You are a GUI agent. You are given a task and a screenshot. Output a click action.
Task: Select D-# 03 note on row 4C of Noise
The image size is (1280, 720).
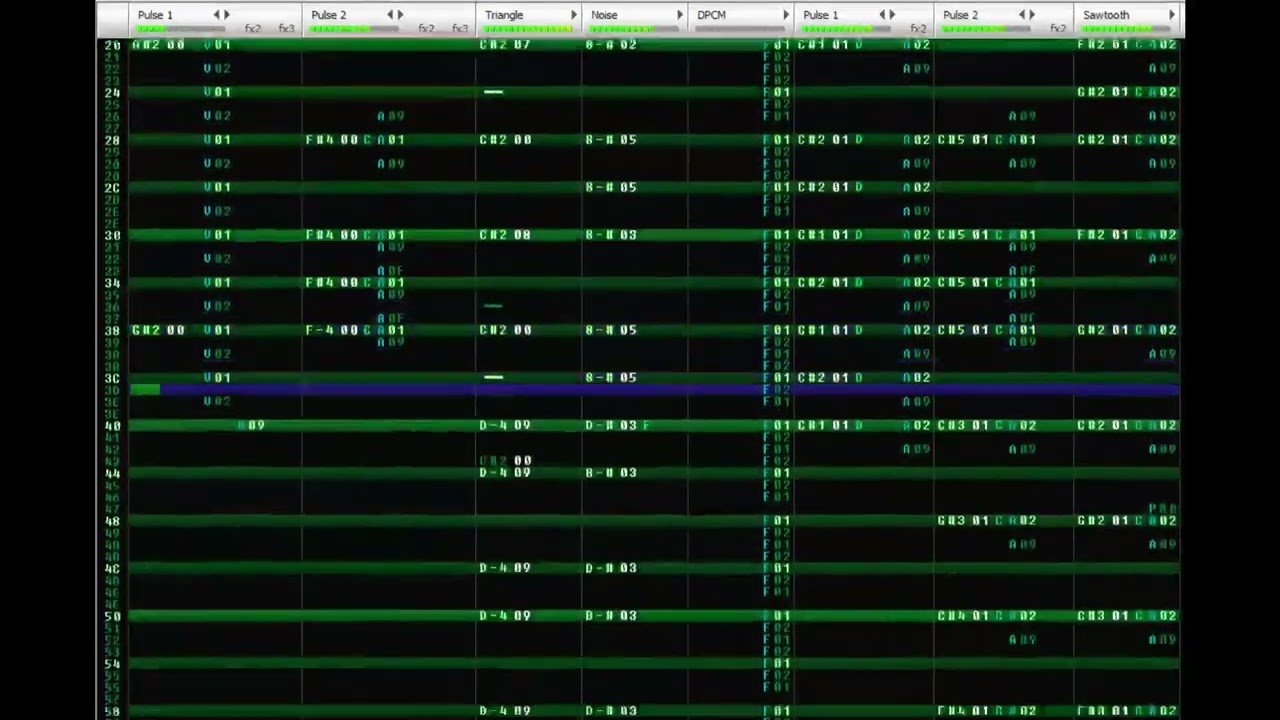click(611, 568)
